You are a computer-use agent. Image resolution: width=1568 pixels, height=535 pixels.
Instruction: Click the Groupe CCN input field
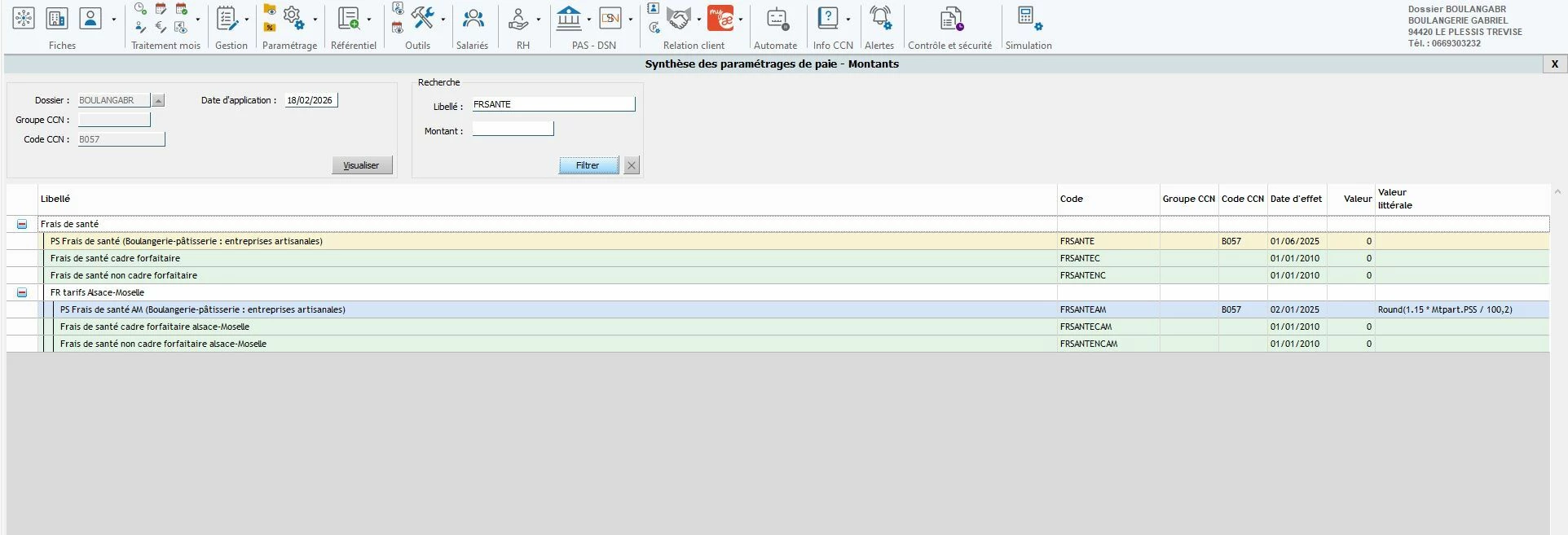pos(114,120)
